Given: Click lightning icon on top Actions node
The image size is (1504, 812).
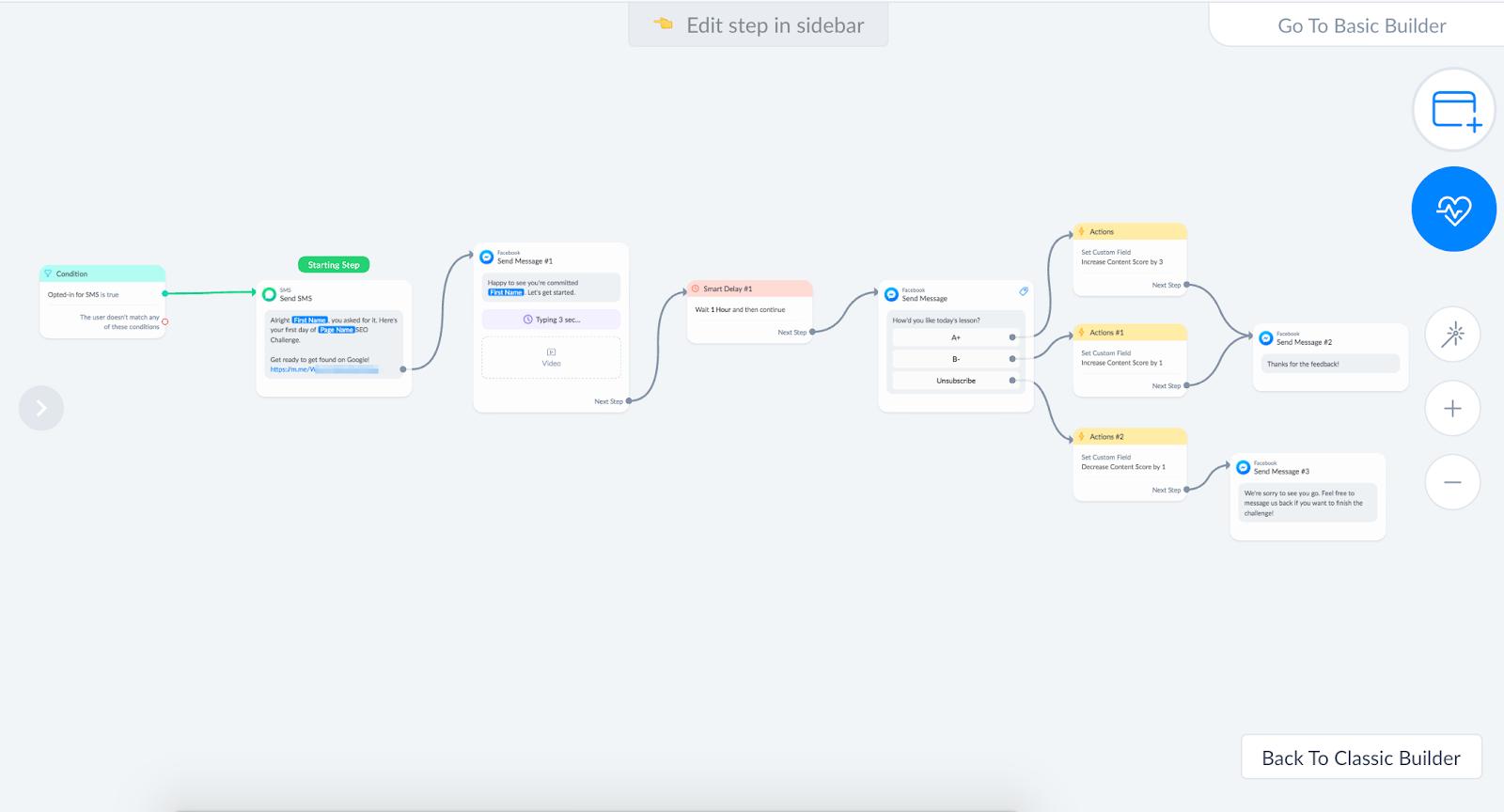Looking at the screenshot, I should 1082,231.
